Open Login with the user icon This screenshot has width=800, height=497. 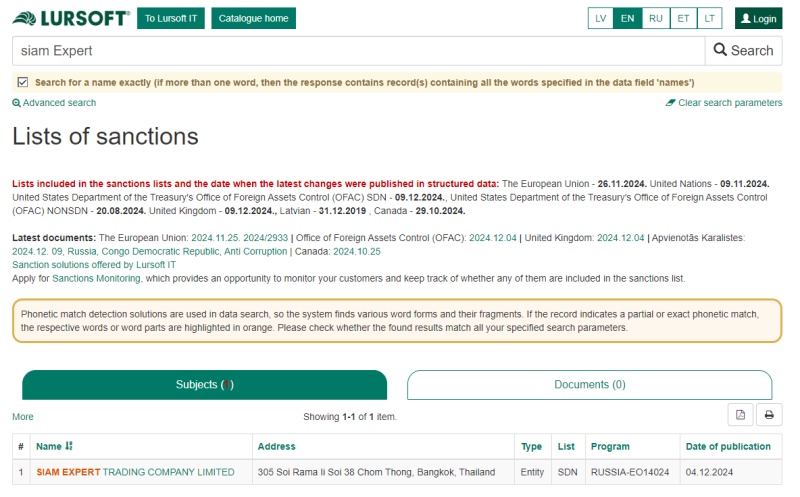click(758, 18)
